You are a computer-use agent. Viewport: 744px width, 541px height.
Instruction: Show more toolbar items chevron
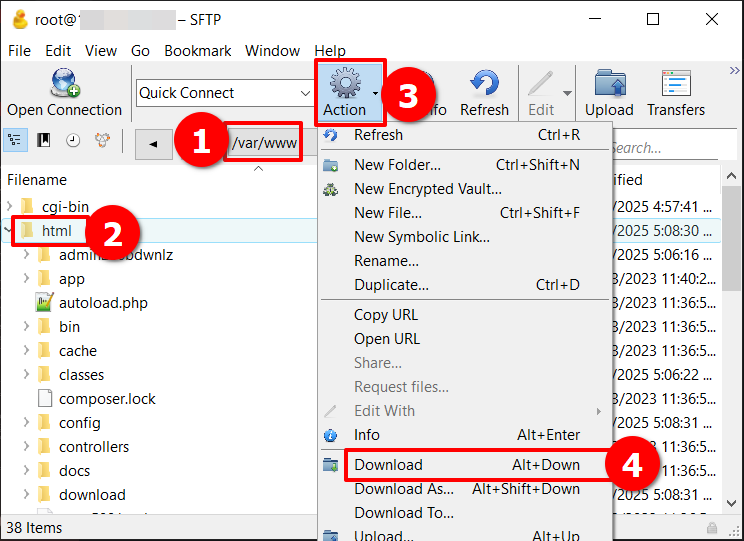coord(735,71)
